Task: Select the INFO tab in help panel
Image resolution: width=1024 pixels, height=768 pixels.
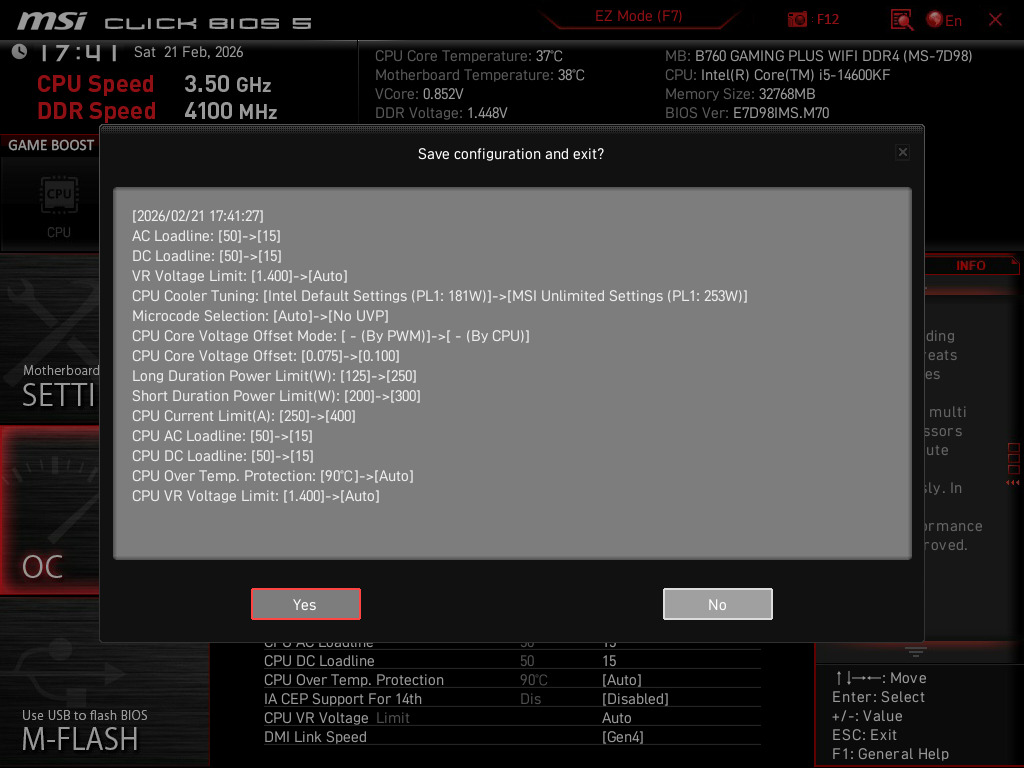Action: click(970, 266)
